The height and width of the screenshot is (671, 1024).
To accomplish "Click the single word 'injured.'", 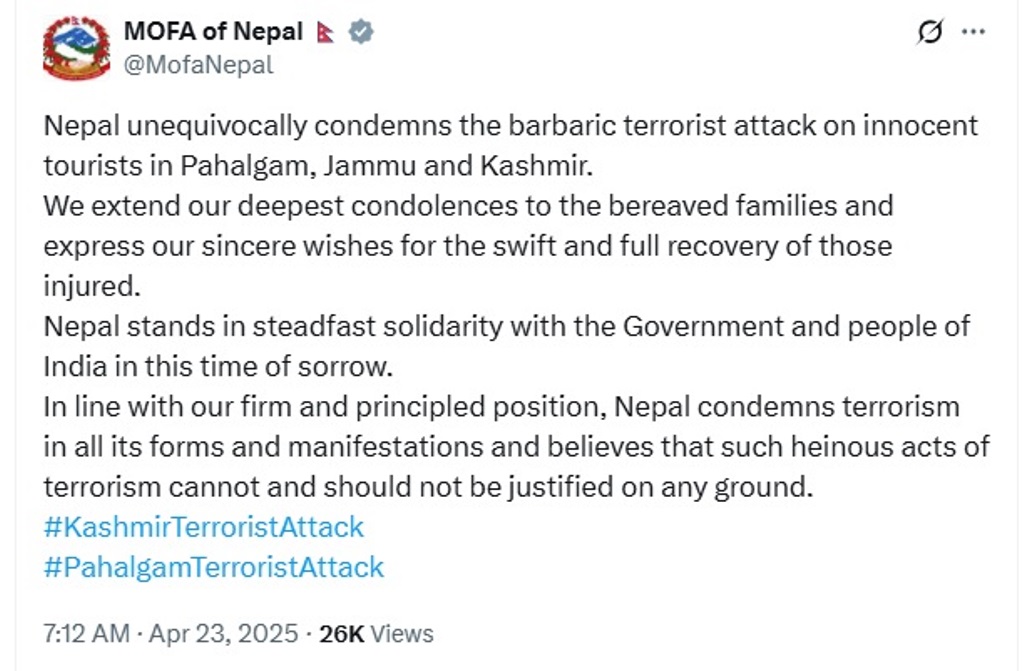I will [x=92, y=286].
